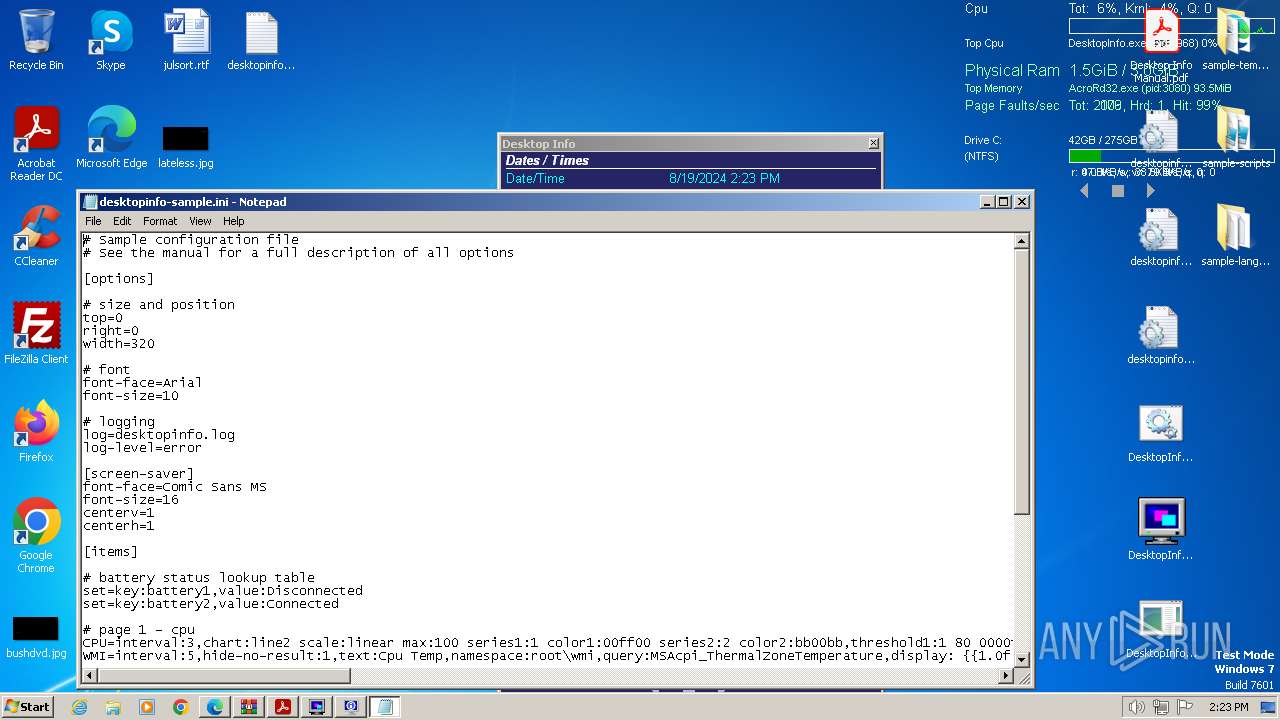
Task: Select the CCleaner desktop shortcut
Action: (x=36, y=236)
